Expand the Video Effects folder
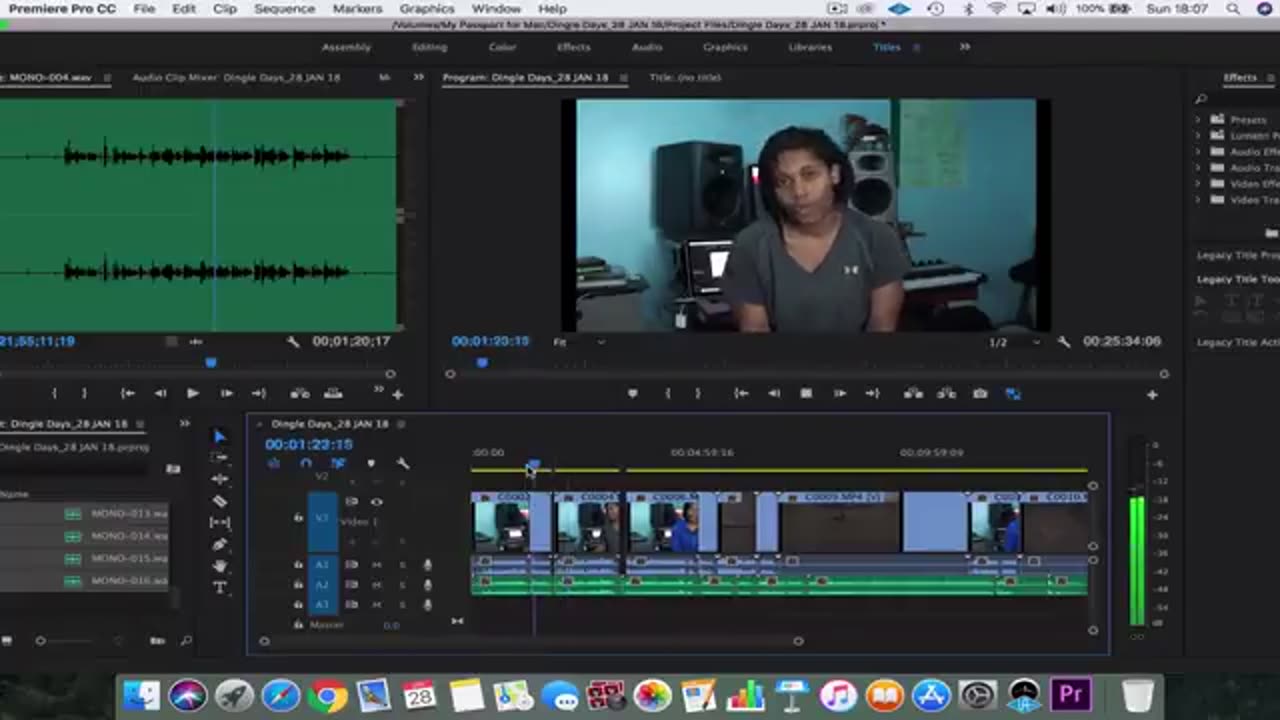The width and height of the screenshot is (1280, 720). (1199, 184)
